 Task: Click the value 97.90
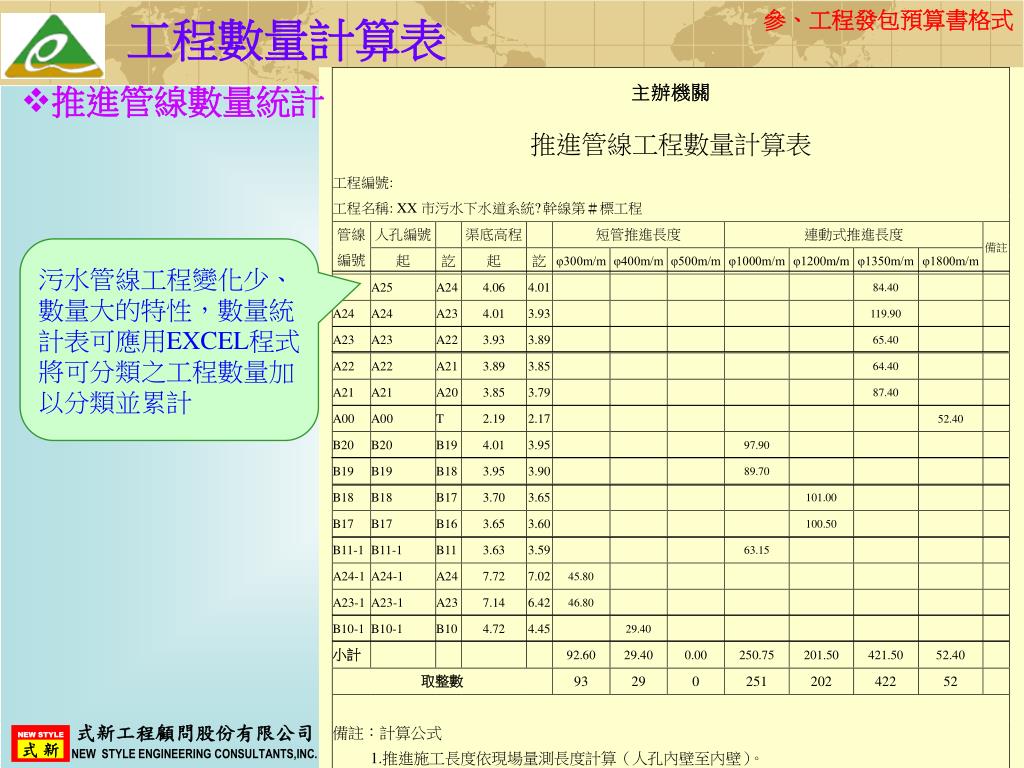click(x=756, y=445)
